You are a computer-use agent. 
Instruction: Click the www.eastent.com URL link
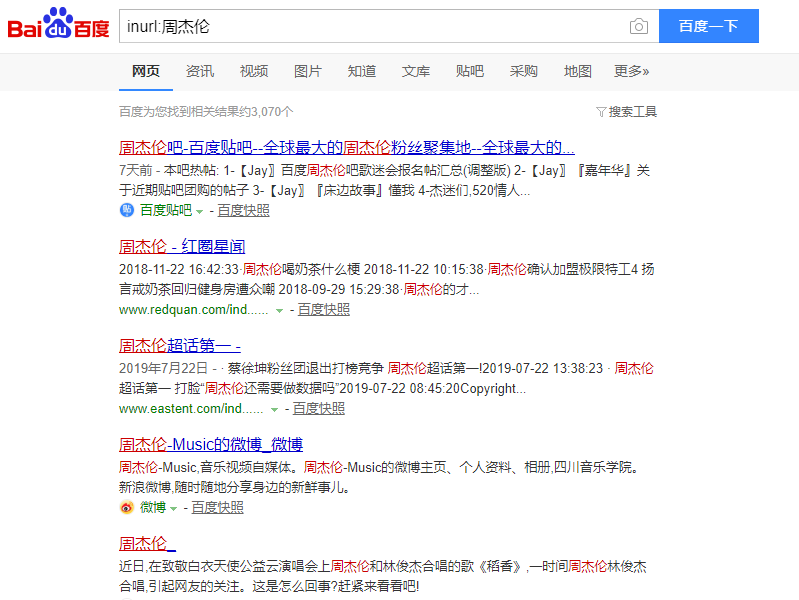(x=191, y=408)
